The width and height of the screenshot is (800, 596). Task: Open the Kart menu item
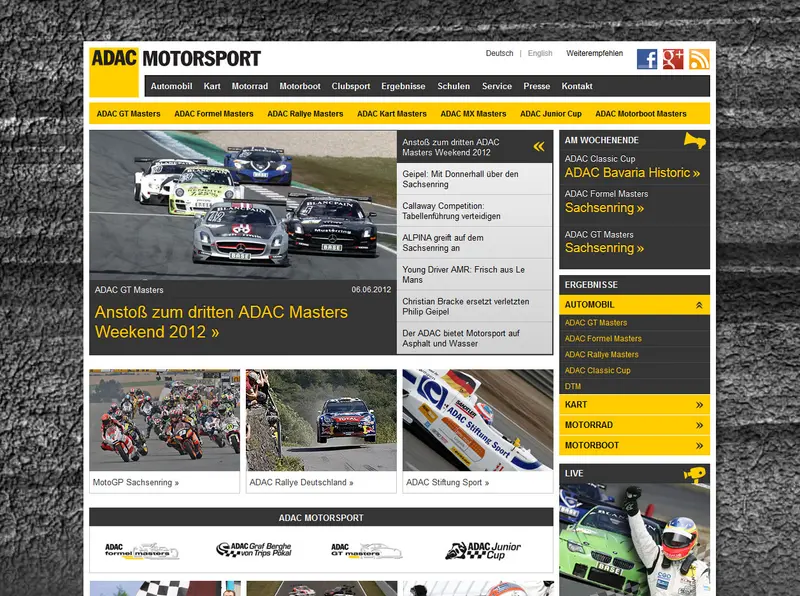(212, 86)
